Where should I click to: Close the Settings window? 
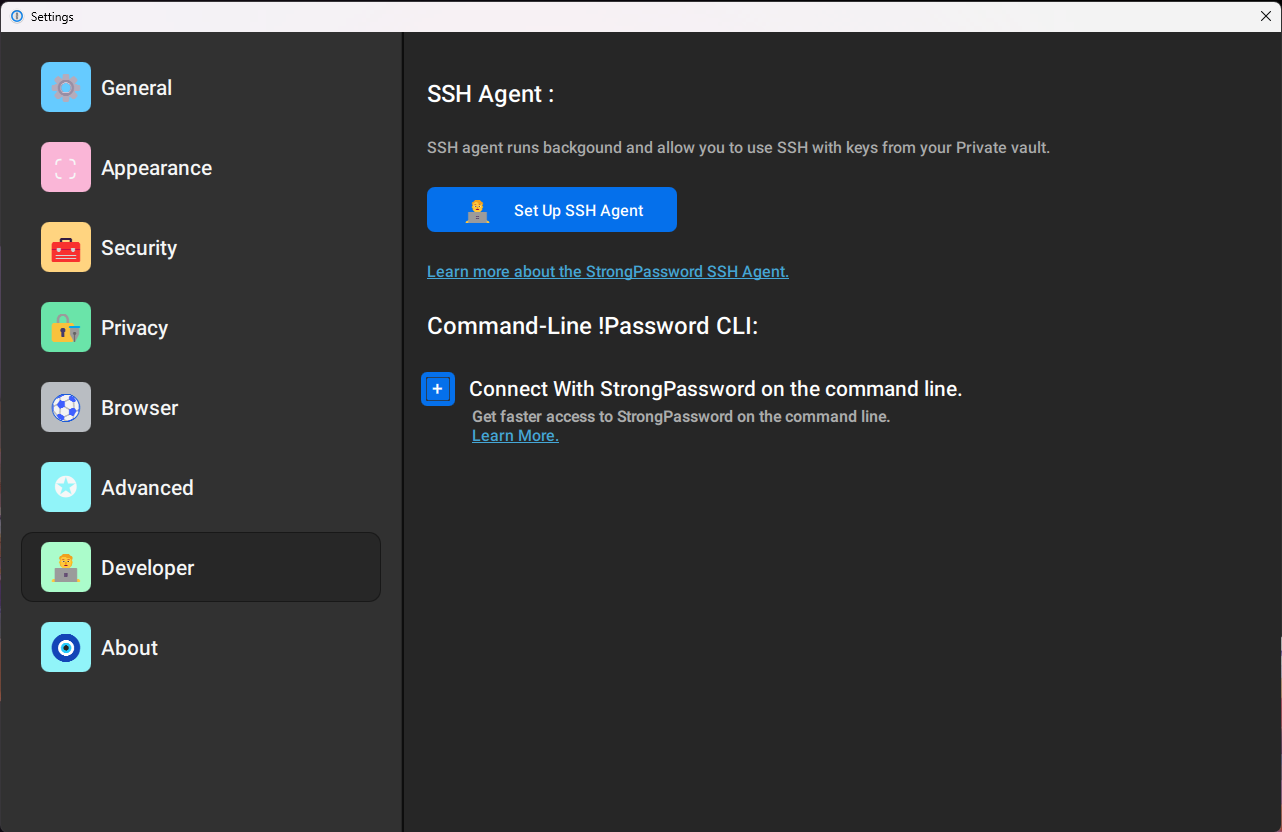pyautogui.click(x=1265, y=16)
